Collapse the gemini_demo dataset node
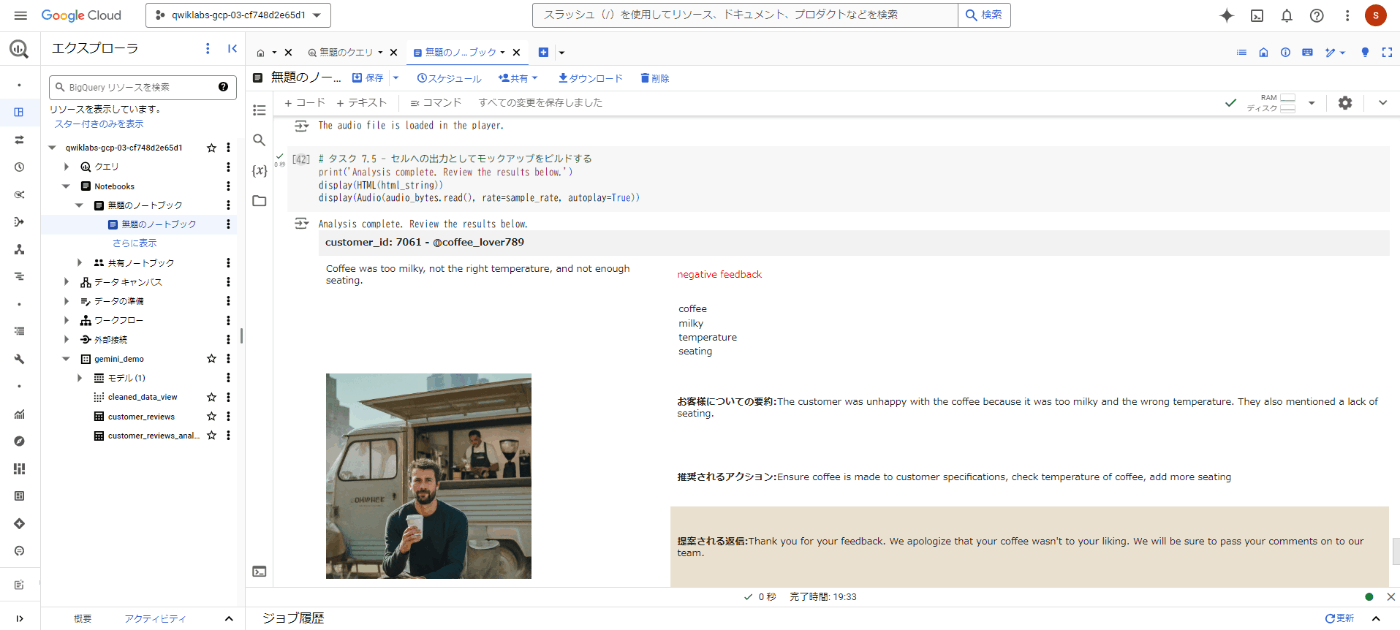Screen dimensions: 1400x630 [x=66, y=359]
